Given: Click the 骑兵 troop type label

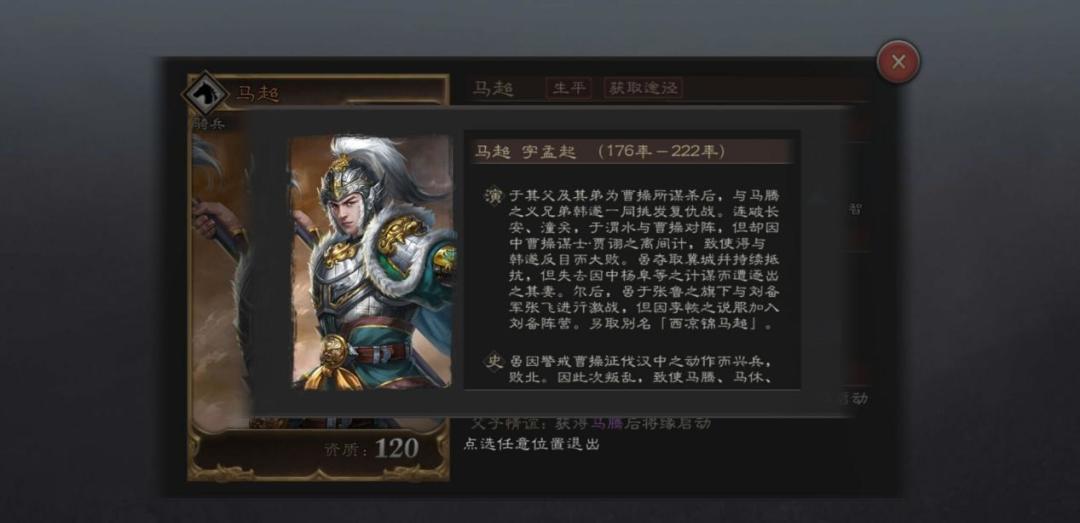Looking at the screenshot, I should (209, 125).
